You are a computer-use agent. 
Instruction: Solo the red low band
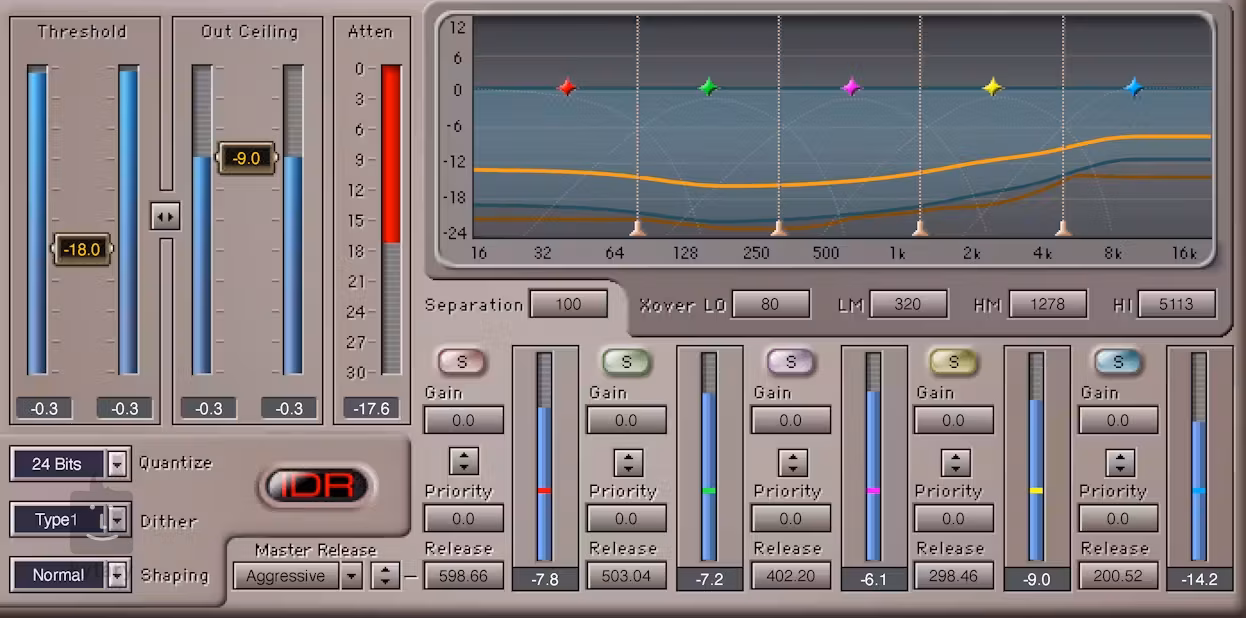pos(462,362)
